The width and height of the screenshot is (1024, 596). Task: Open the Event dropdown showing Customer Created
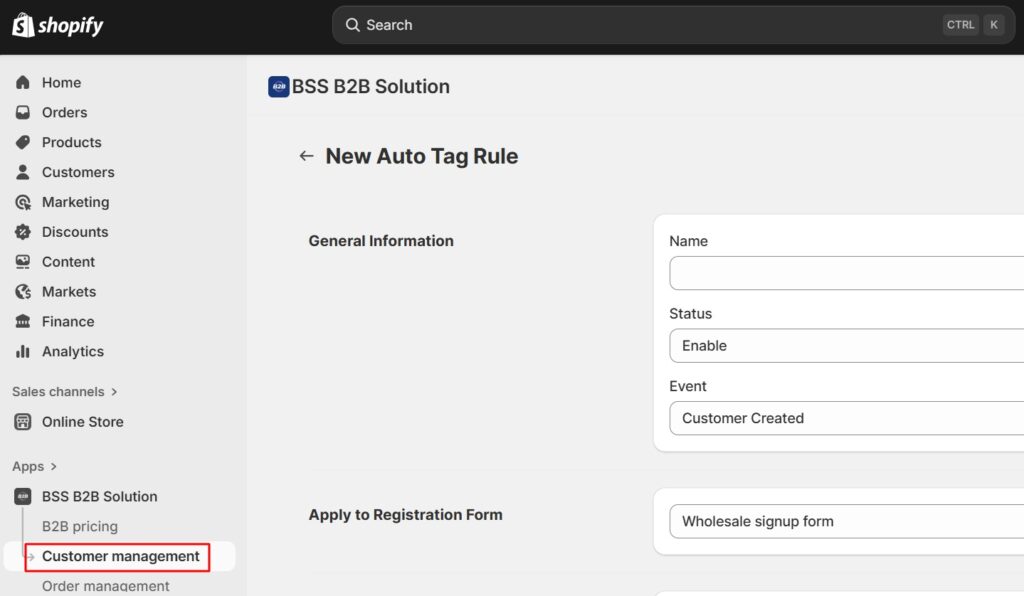[846, 418]
